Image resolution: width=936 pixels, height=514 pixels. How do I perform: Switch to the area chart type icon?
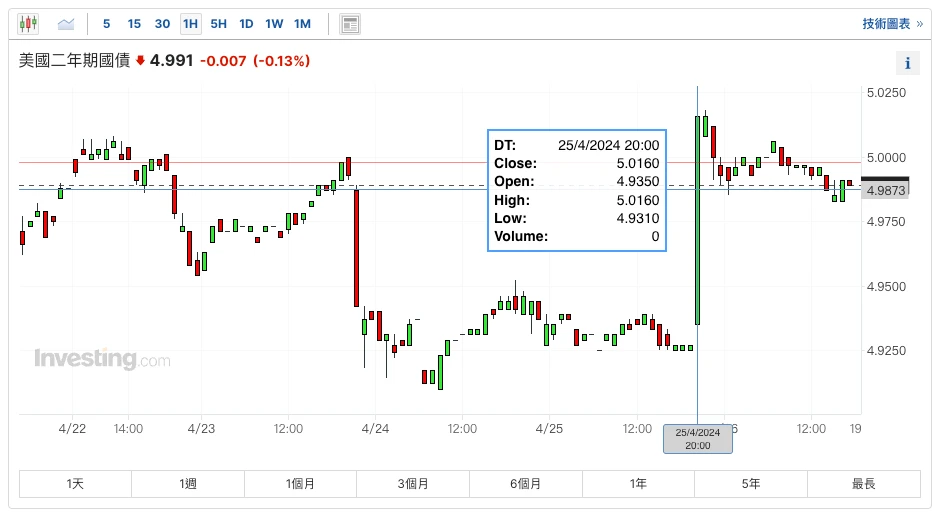[x=66, y=23]
